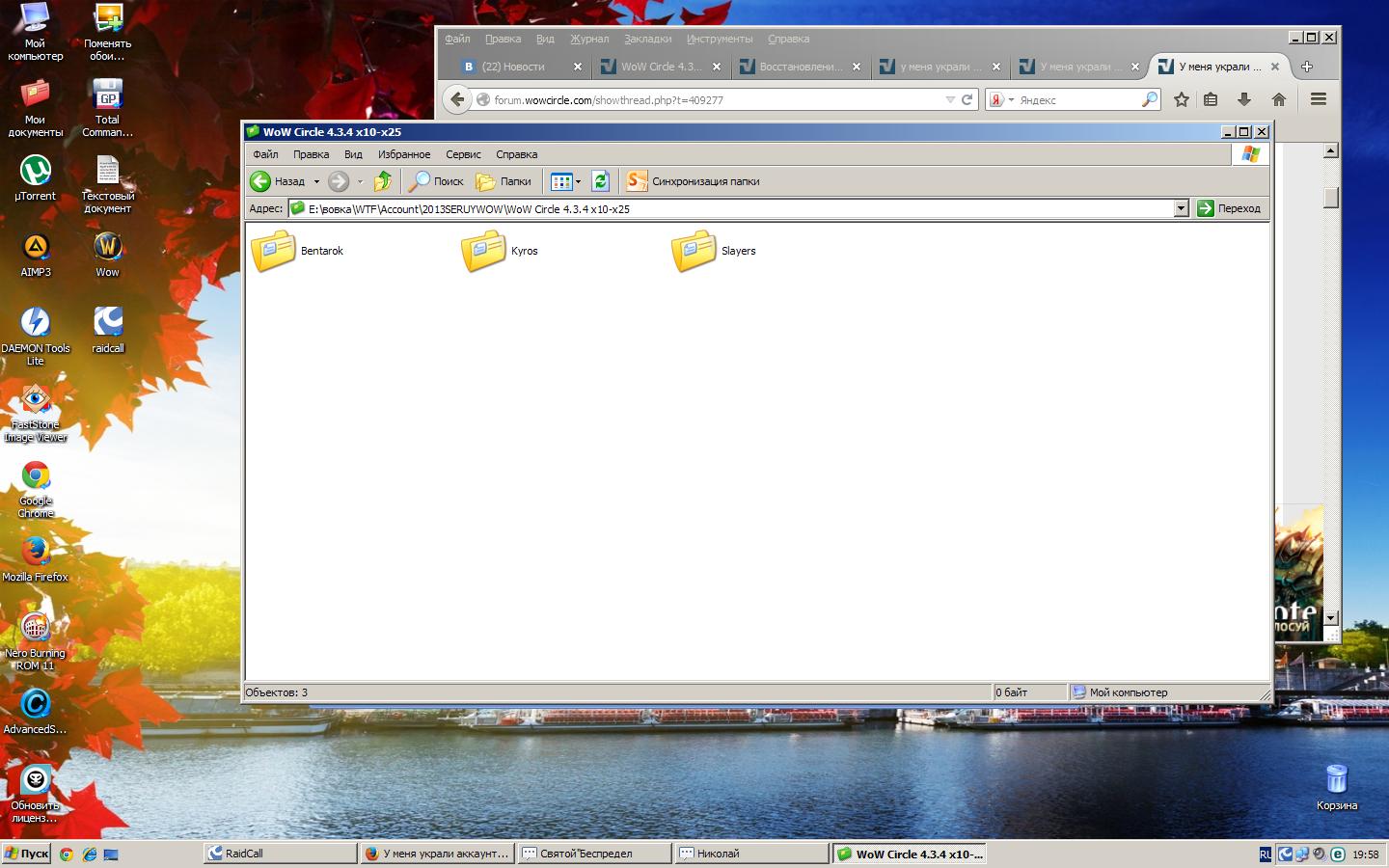Viewport: 1389px width, 868px height.
Task: Switch to Святой'Беспредел taskbar button
Action: (x=594, y=854)
